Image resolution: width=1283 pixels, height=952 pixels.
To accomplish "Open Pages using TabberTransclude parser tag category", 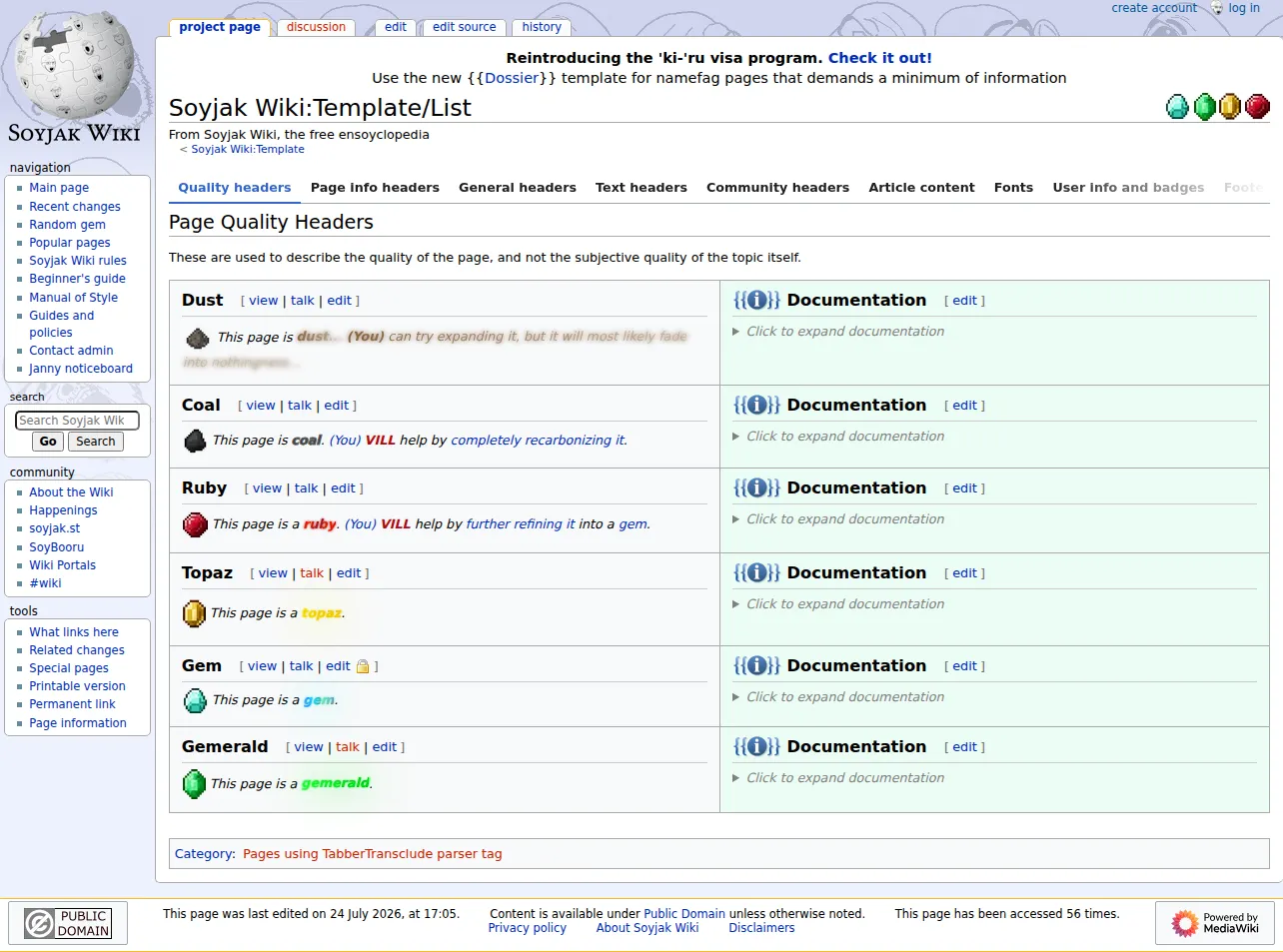I will [x=373, y=854].
